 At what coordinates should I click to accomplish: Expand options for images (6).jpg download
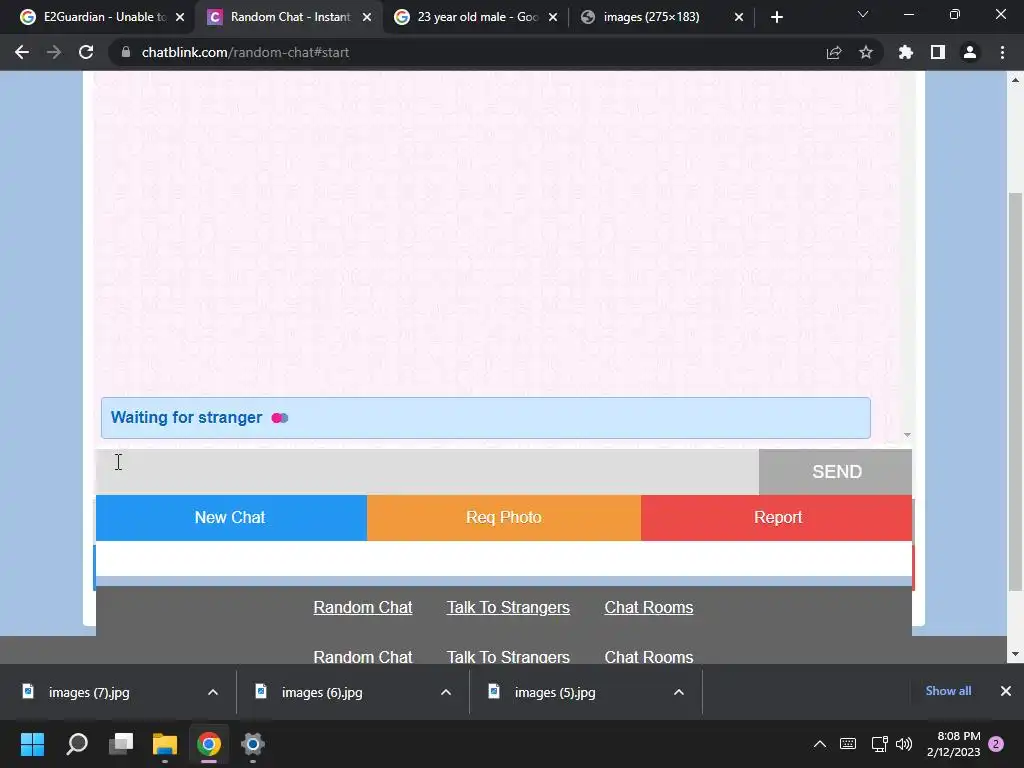(x=446, y=692)
